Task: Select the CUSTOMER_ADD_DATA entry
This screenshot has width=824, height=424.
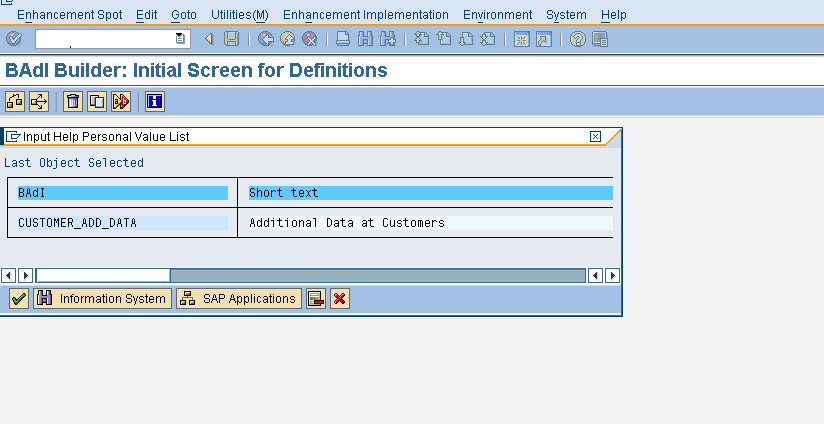Action: pyautogui.click(x=77, y=223)
